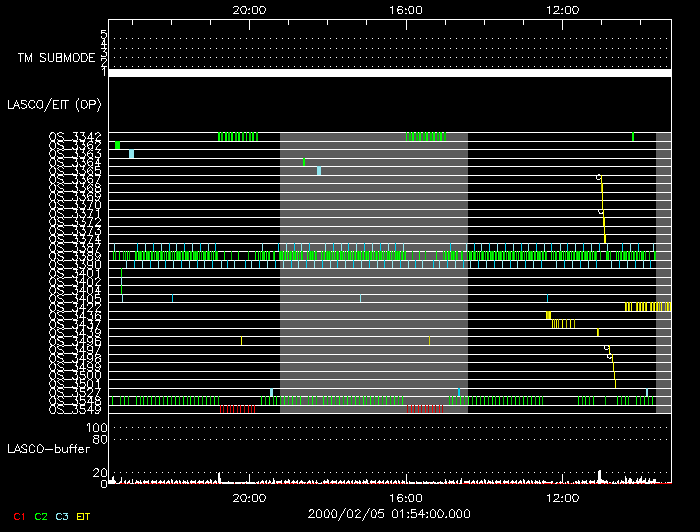Click the red C1 marker cluster near 16:00
The image size is (700, 532).
coord(425,409)
